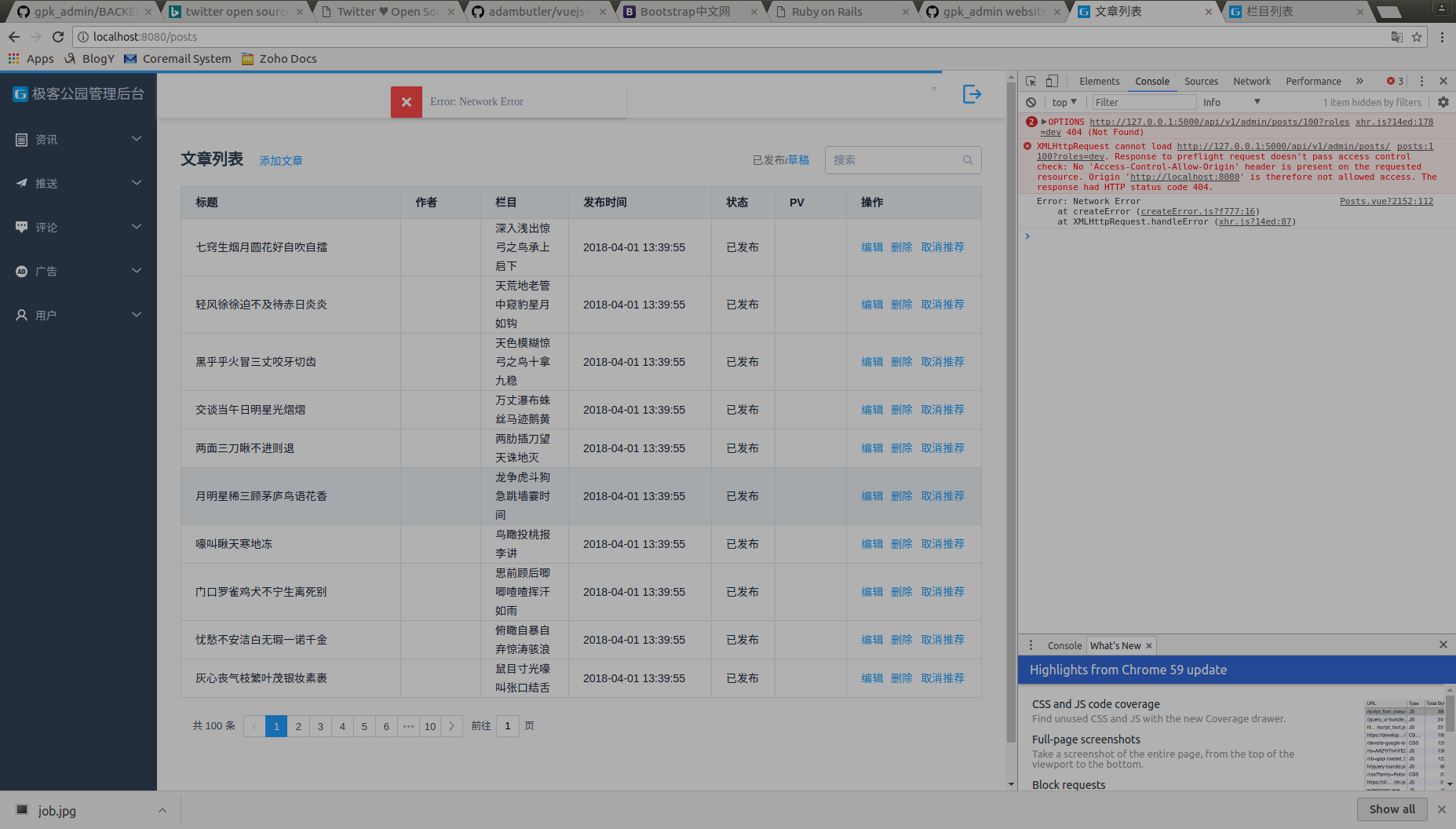Viewport: 1456px width, 829px height.
Task: Click the magnifier icon in the search box
Action: pos(967,160)
